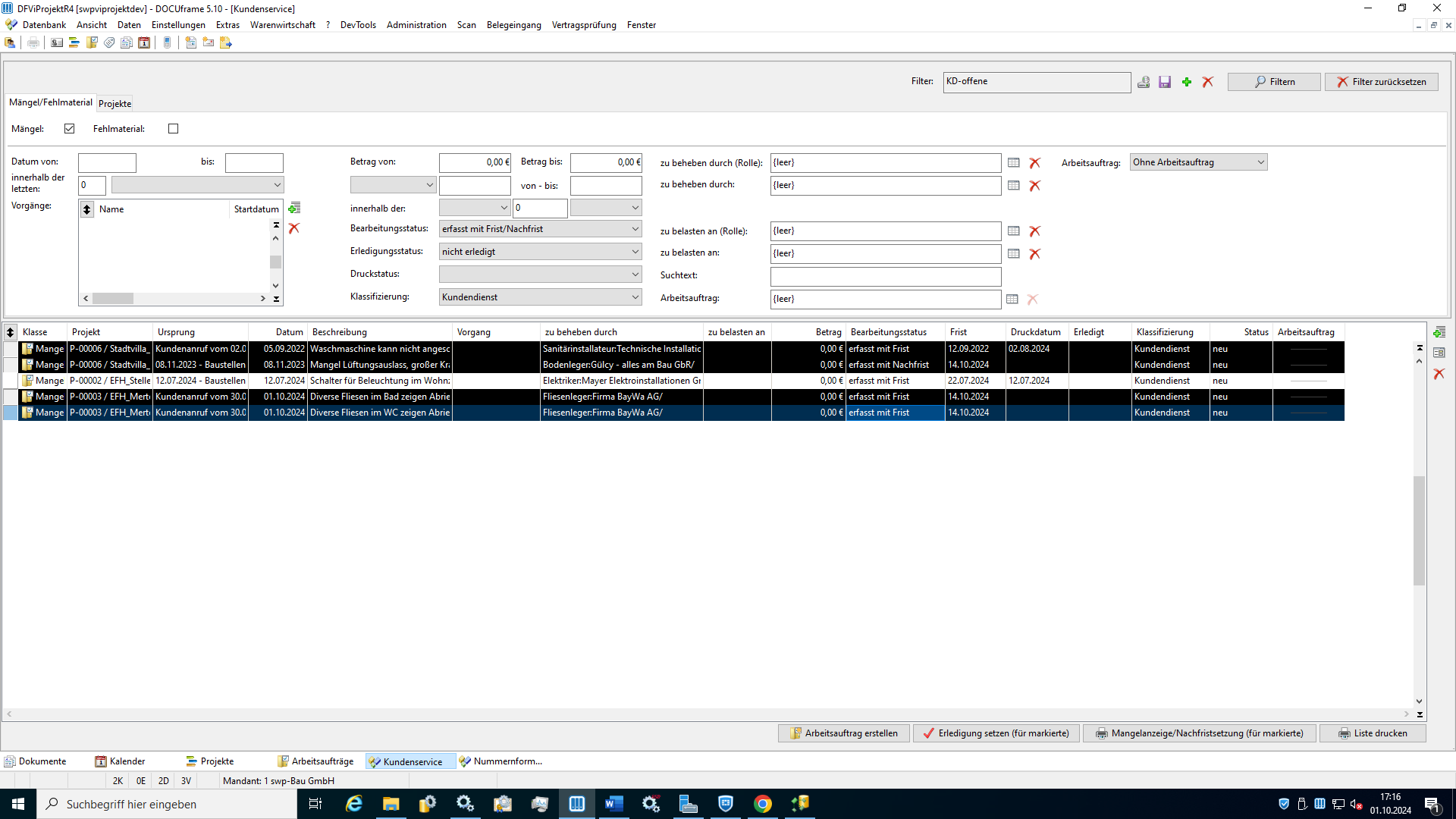Open selection table for zu beheben durch
This screenshot has height=819, width=1456.
pyautogui.click(x=1014, y=186)
